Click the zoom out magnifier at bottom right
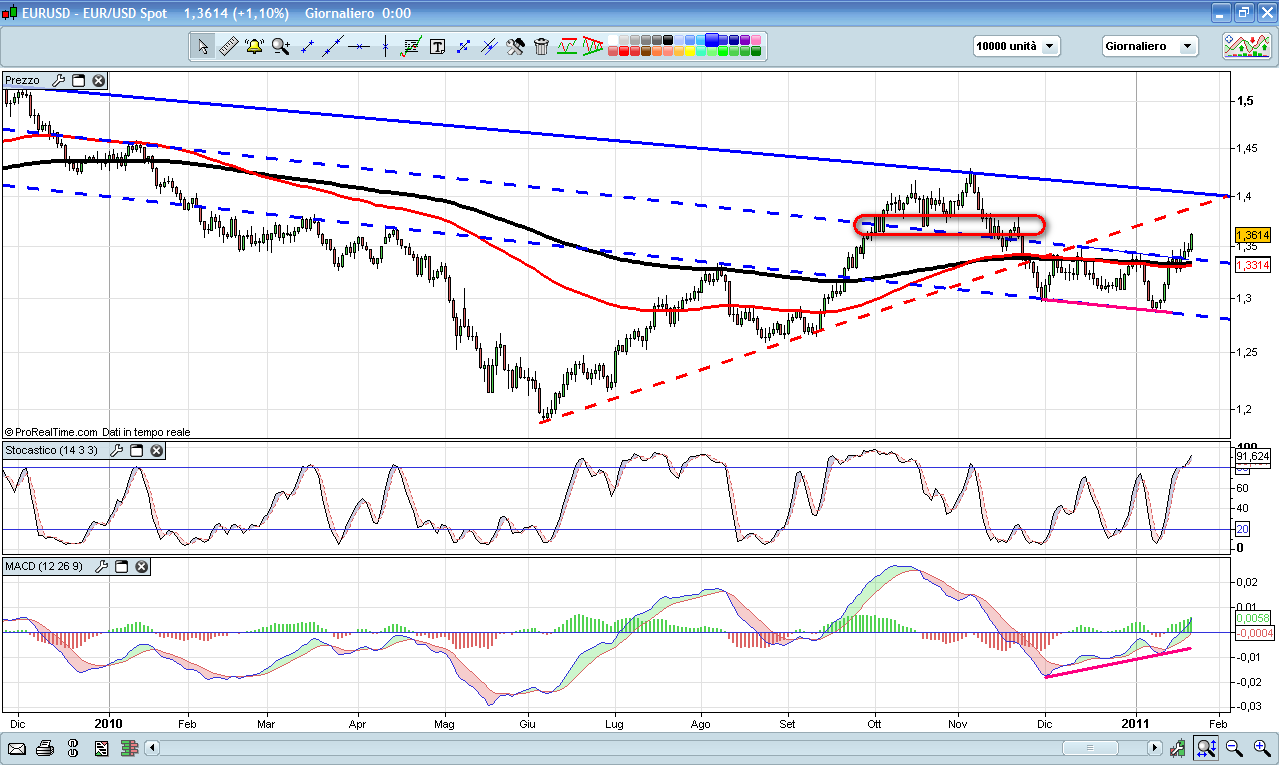This screenshot has height=765, width=1279. click(x=1234, y=748)
